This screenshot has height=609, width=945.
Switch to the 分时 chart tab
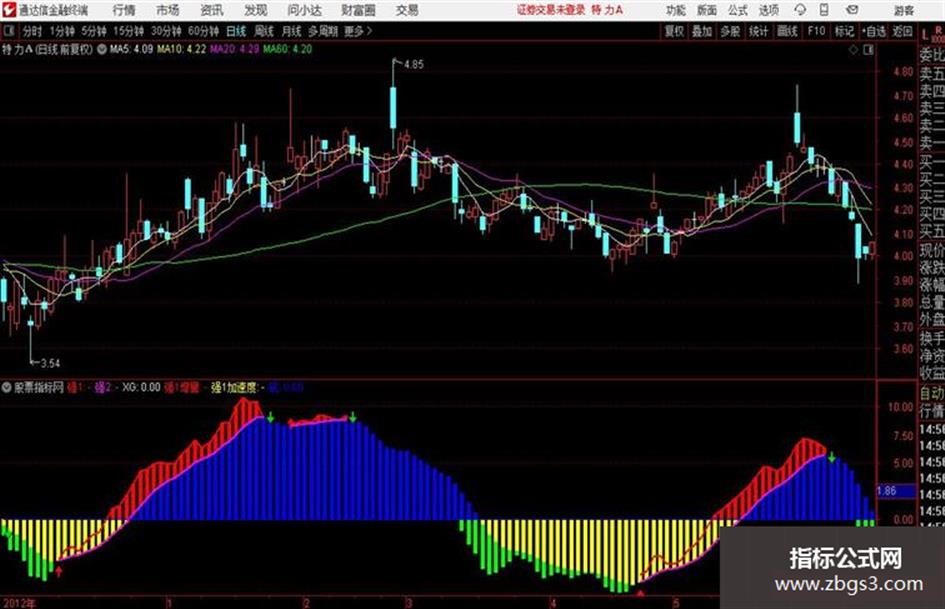32,31
